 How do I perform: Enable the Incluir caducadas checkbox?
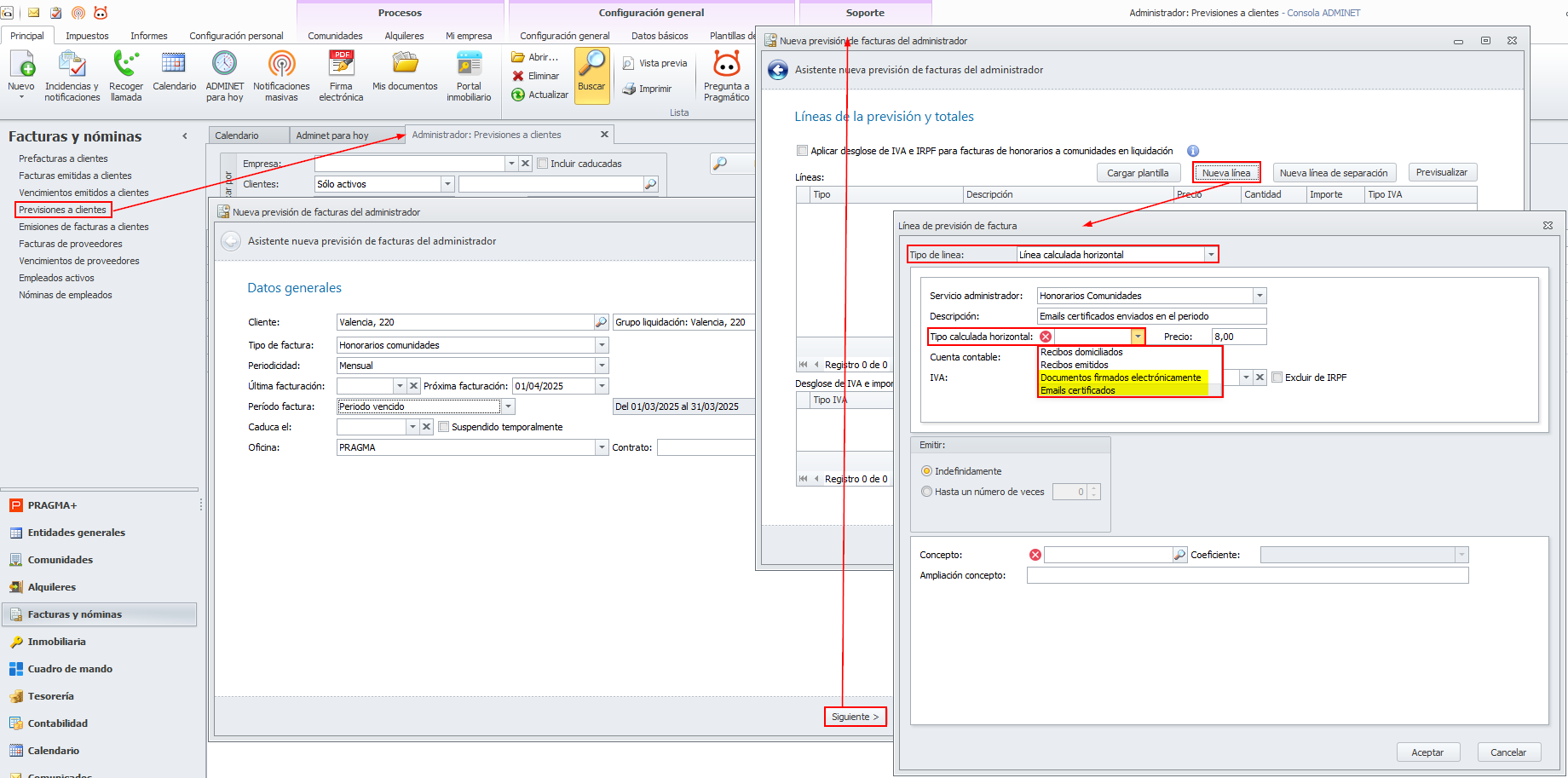(x=542, y=164)
